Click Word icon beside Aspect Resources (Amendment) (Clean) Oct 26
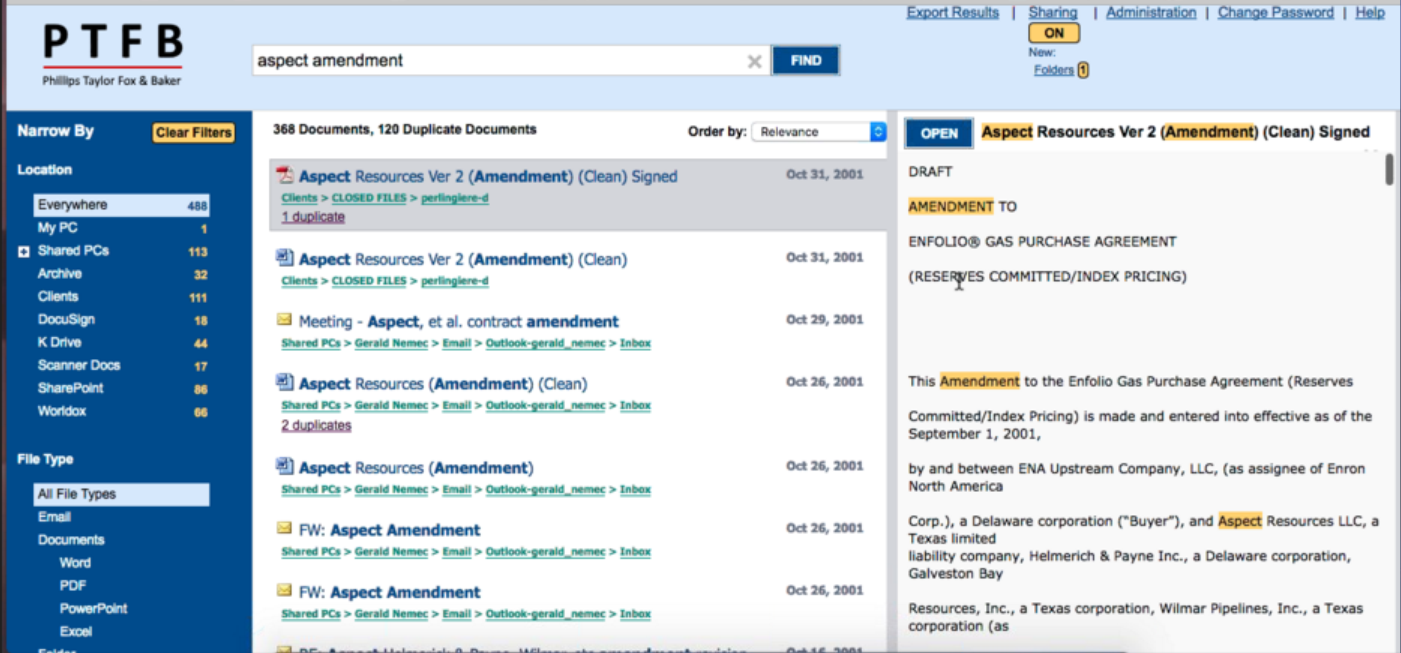 click(285, 383)
